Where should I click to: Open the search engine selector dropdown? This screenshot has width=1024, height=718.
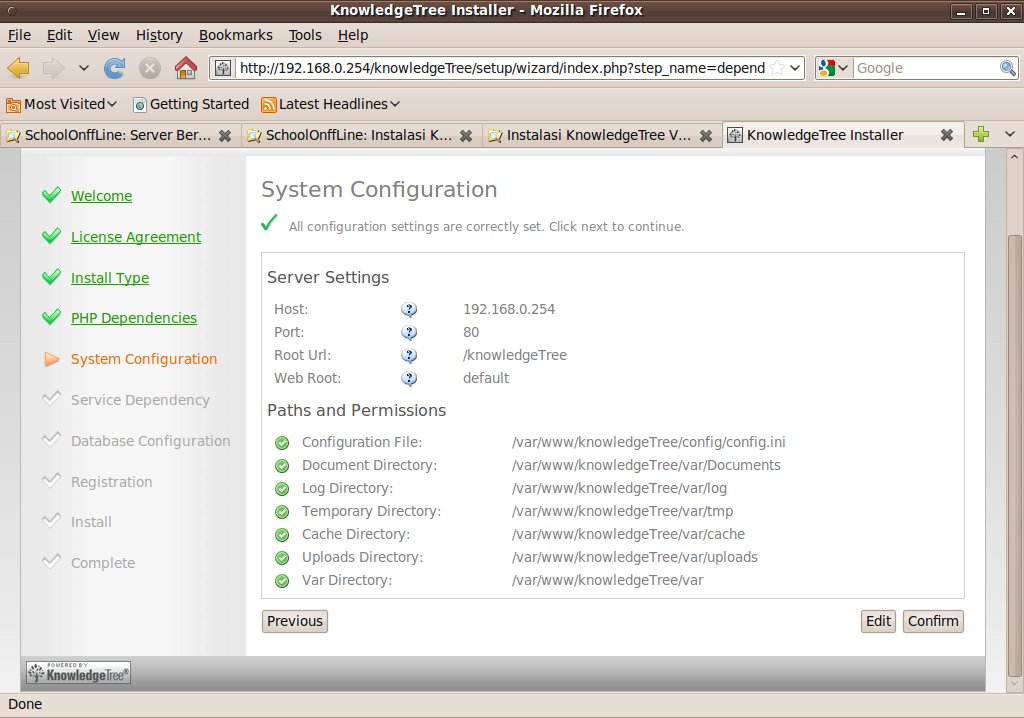click(833, 68)
